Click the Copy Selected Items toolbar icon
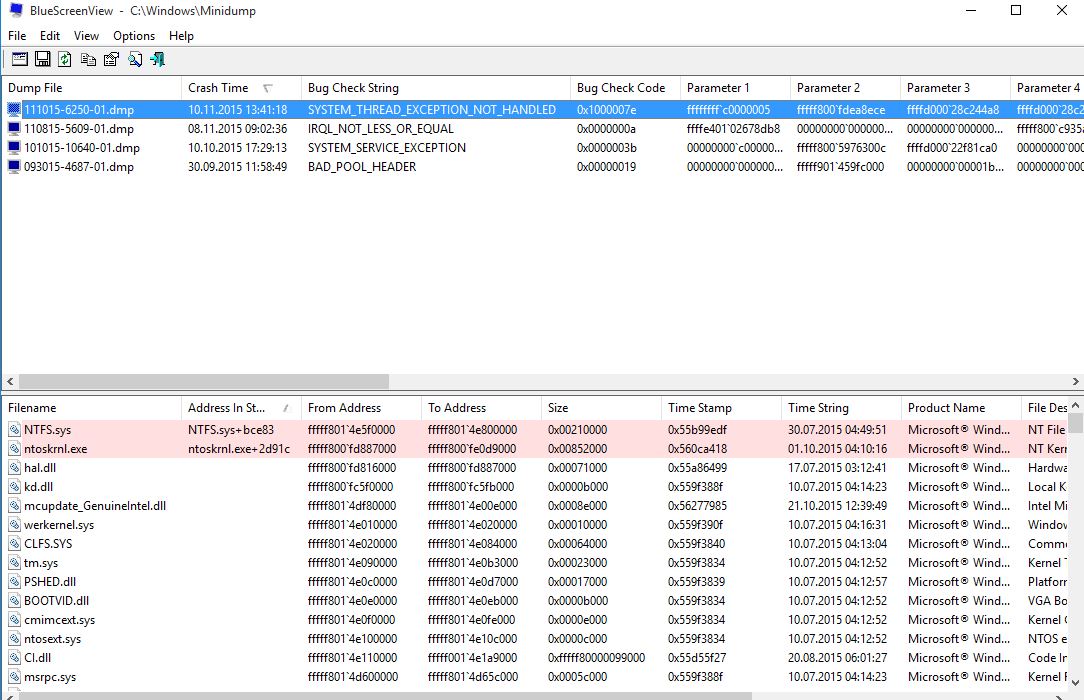 [88, 59]
